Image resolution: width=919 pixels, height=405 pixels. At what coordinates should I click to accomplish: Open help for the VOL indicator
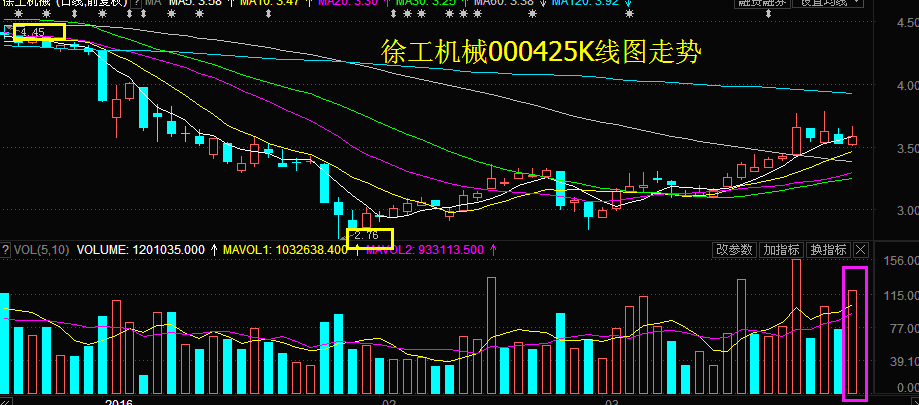coord(5,250)
